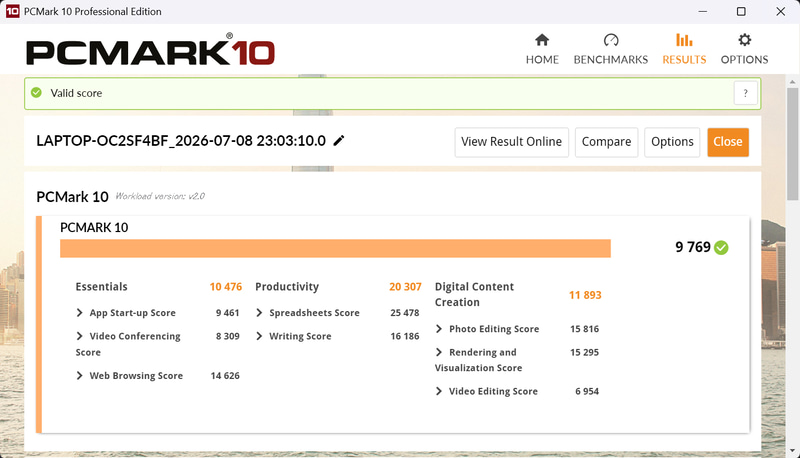
Task: Click the value 8 309
Action: tap(228, 336)
